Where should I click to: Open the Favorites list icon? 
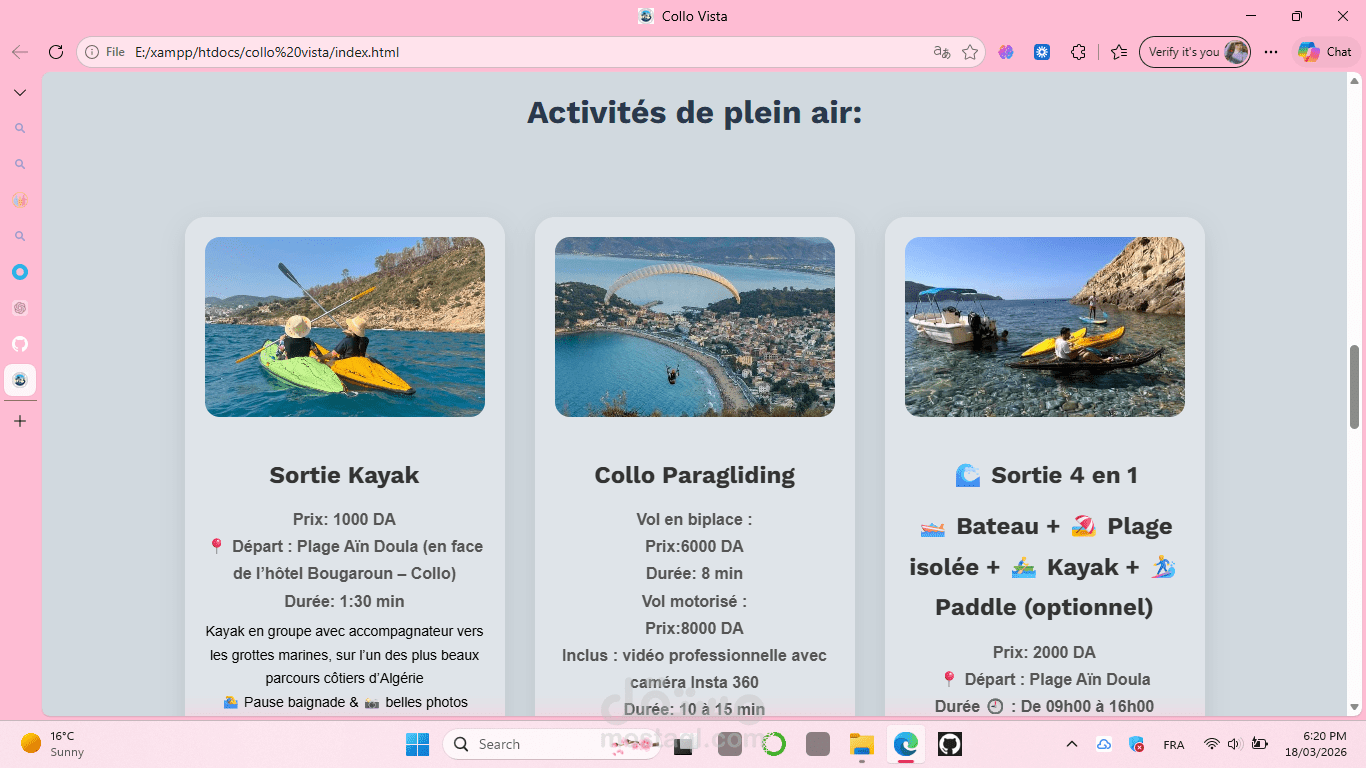click(x=1119, y=52)
